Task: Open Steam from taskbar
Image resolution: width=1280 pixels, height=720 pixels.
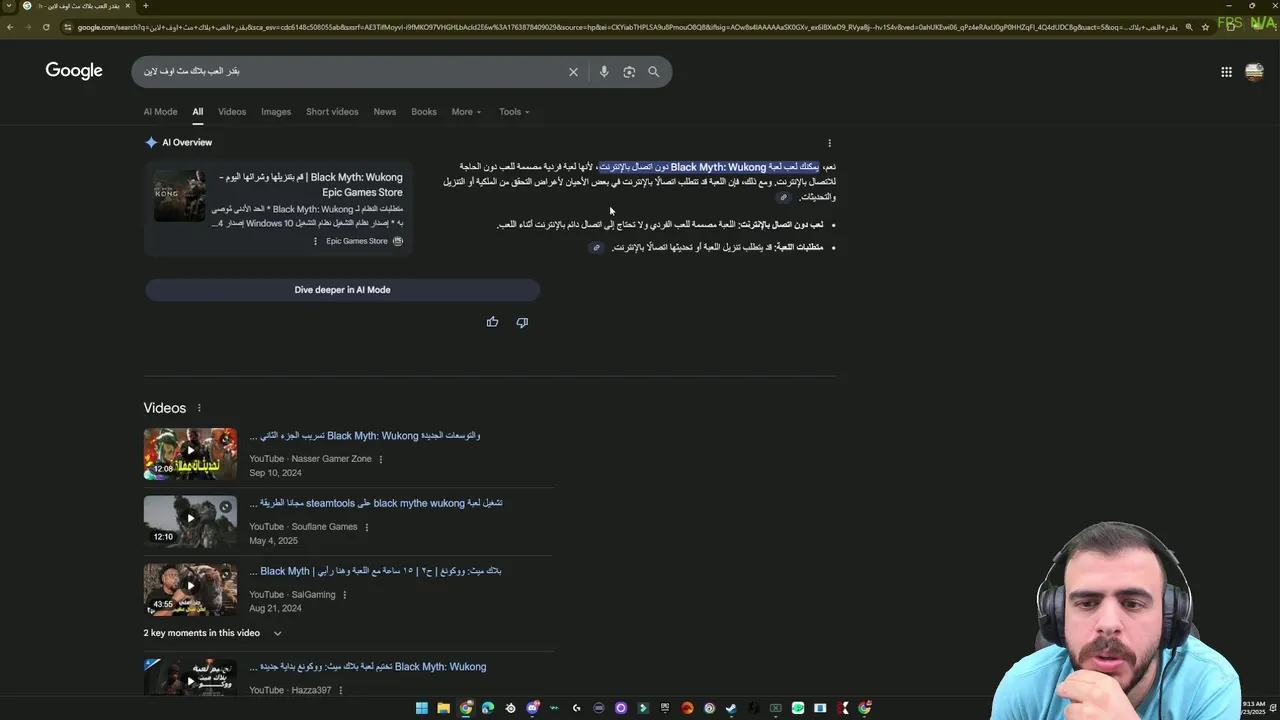Action: tap(731, 708)
